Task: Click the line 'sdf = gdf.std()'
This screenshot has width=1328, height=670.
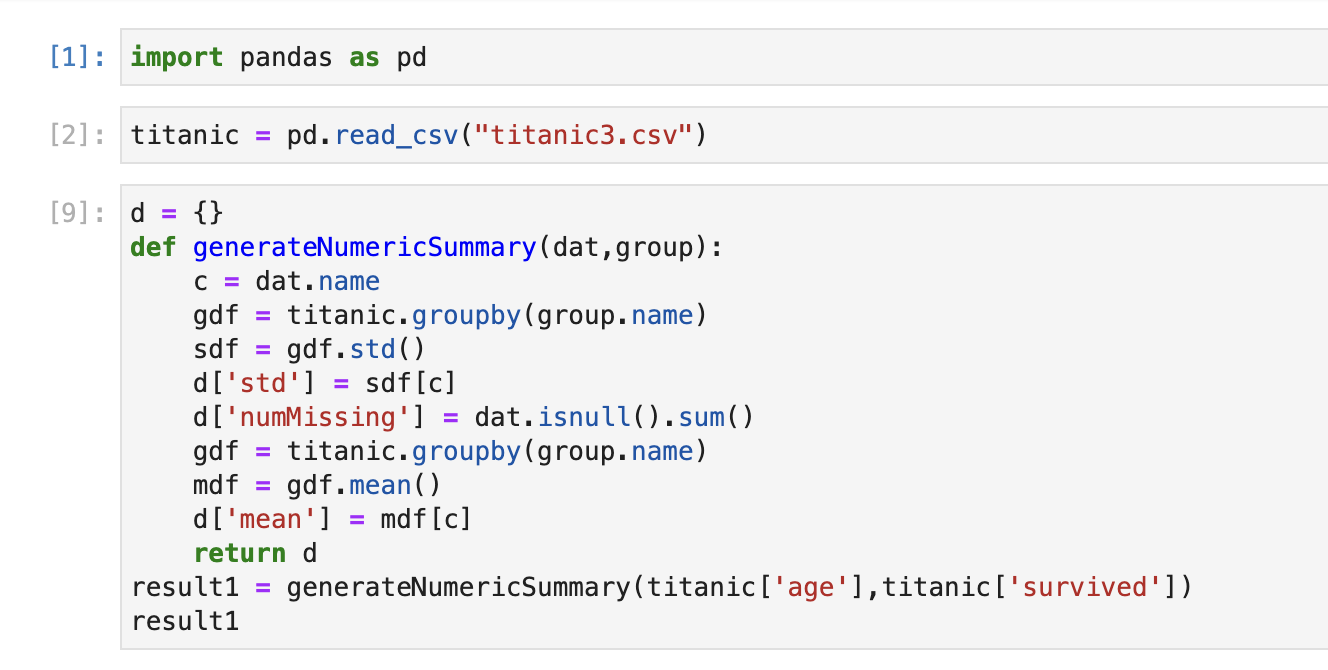Action: tap(310, 349)
